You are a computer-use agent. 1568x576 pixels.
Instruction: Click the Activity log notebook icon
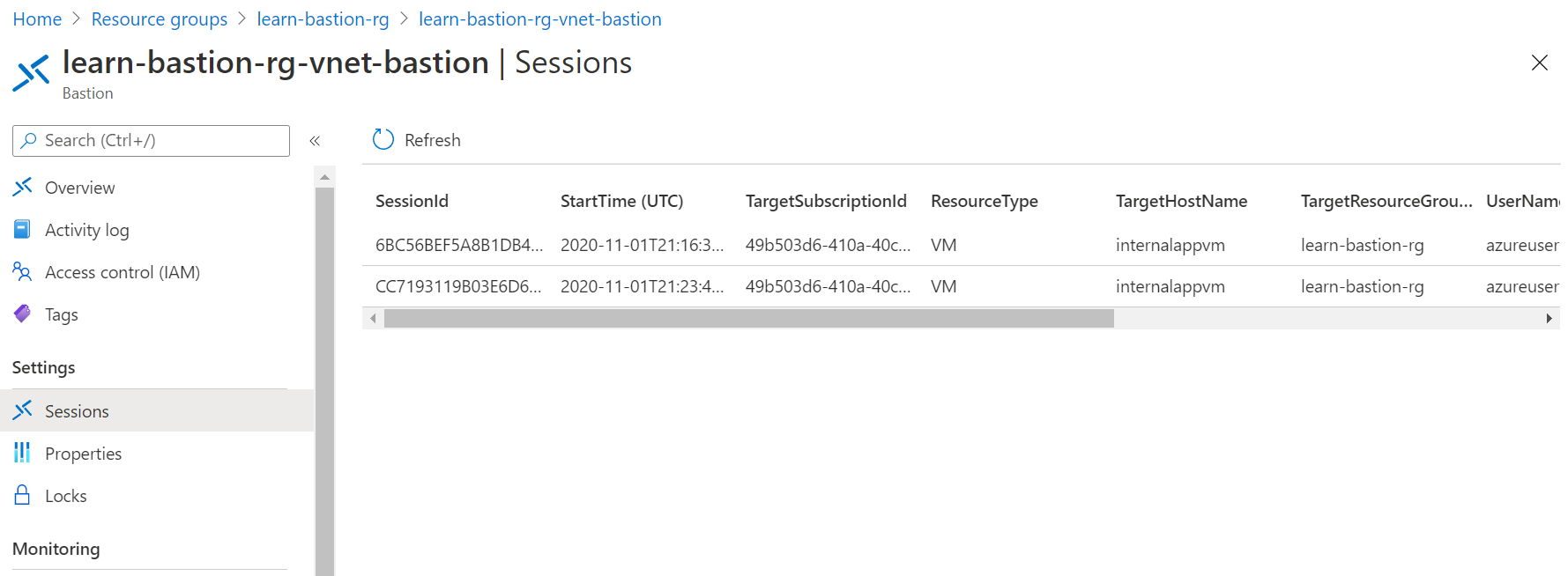click(x=23, y=229)
